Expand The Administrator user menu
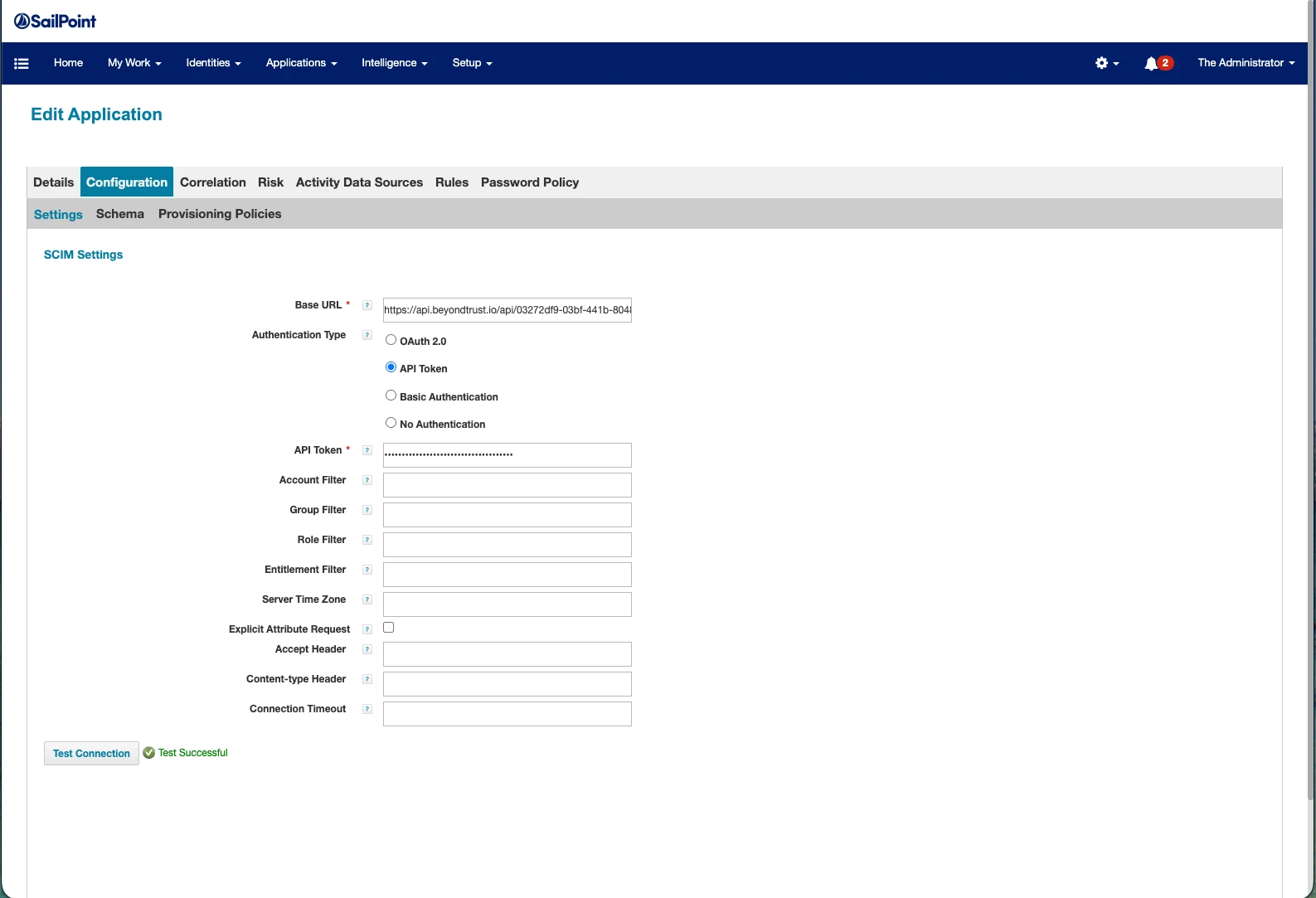Image resolution: width=1316 pixels, height=898 pixels. [1246, 63]
